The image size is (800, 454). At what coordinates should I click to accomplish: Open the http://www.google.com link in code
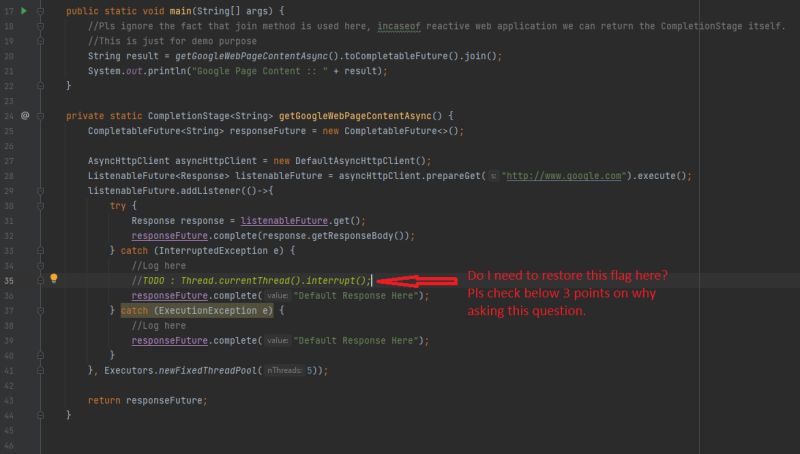click(x=564, y=176)
